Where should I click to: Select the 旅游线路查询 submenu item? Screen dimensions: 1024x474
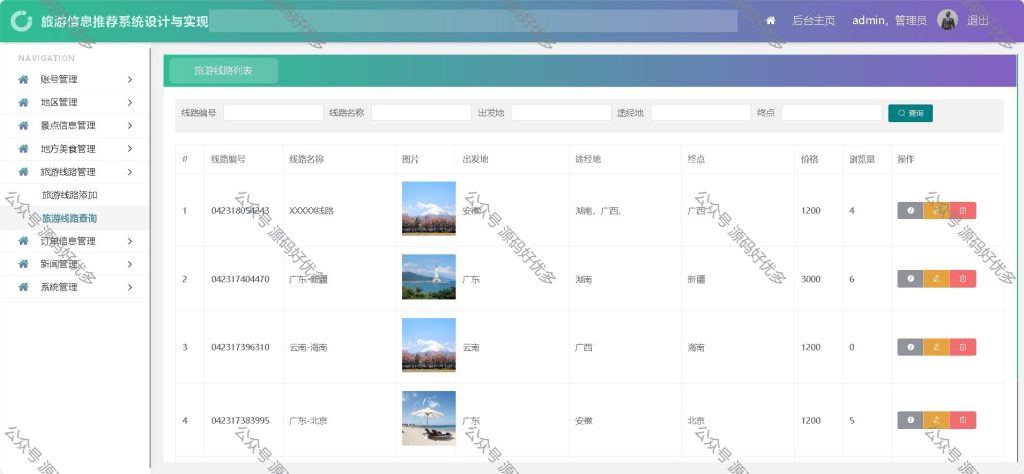point(70,218)
